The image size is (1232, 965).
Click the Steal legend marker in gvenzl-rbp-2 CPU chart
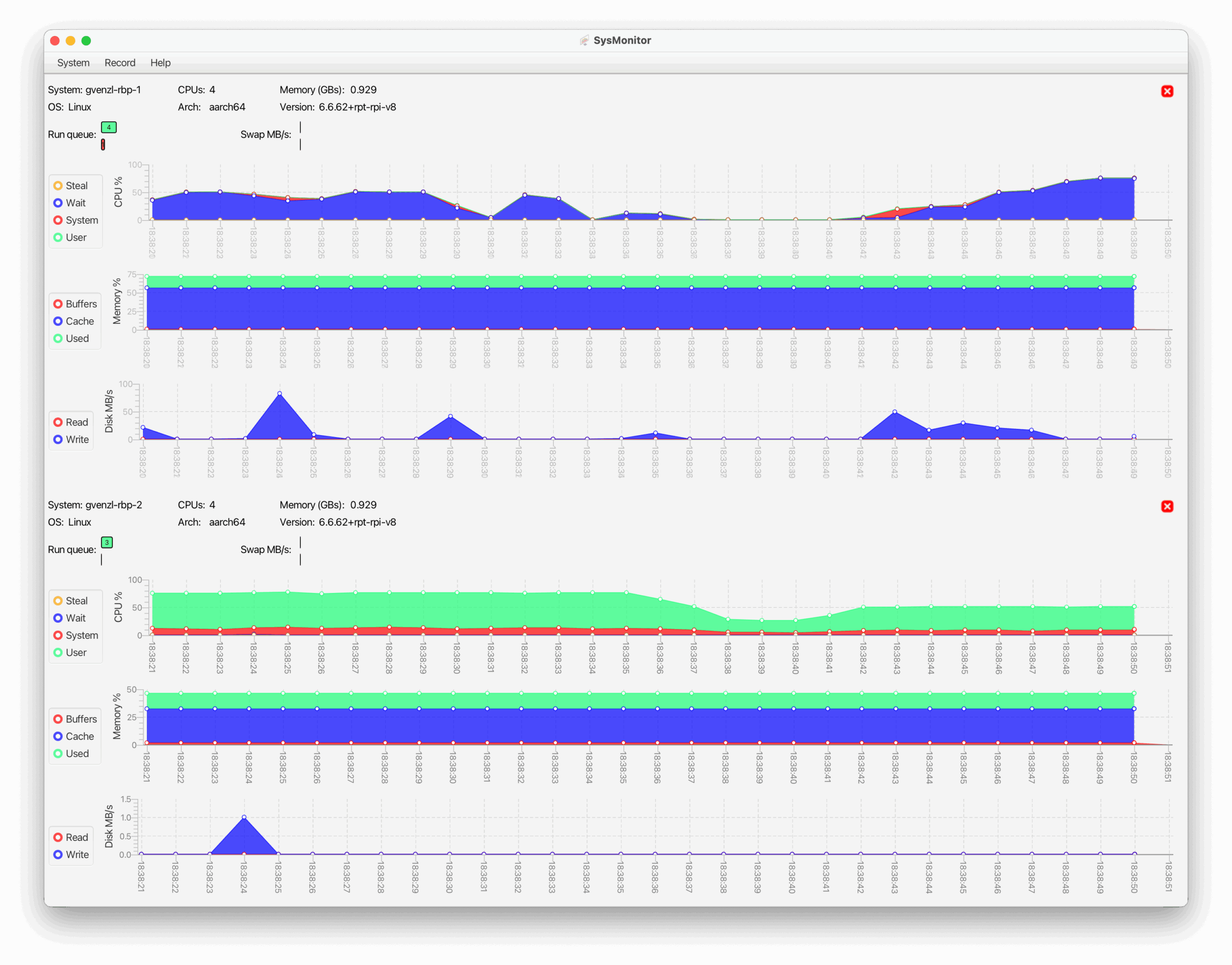(58, 601)
